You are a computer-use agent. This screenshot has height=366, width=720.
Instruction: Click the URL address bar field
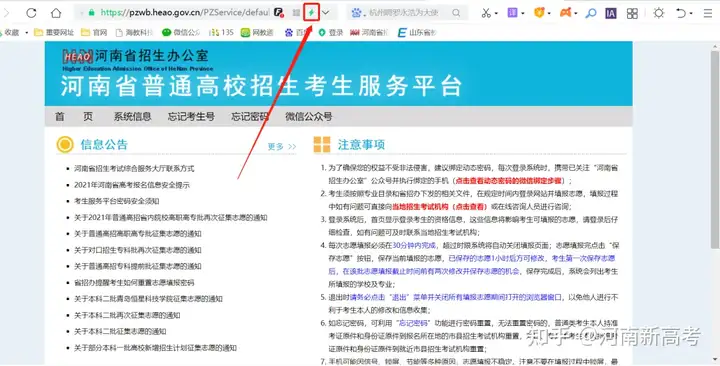click(x=184, y=13)
